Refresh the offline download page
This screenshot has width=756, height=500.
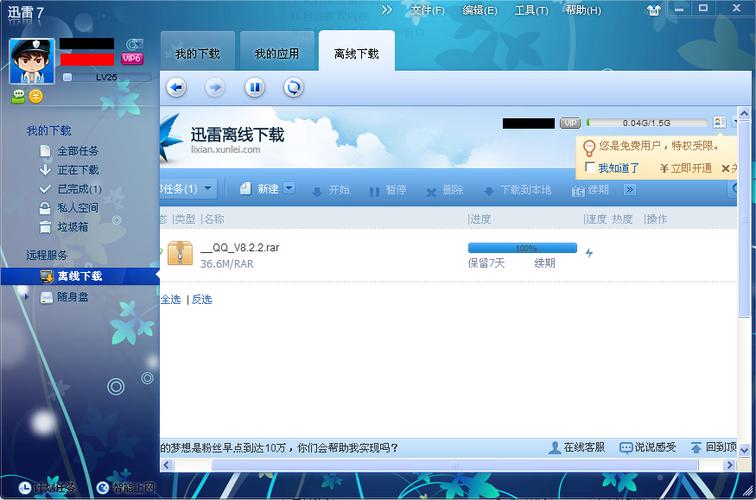pos(293,88)
